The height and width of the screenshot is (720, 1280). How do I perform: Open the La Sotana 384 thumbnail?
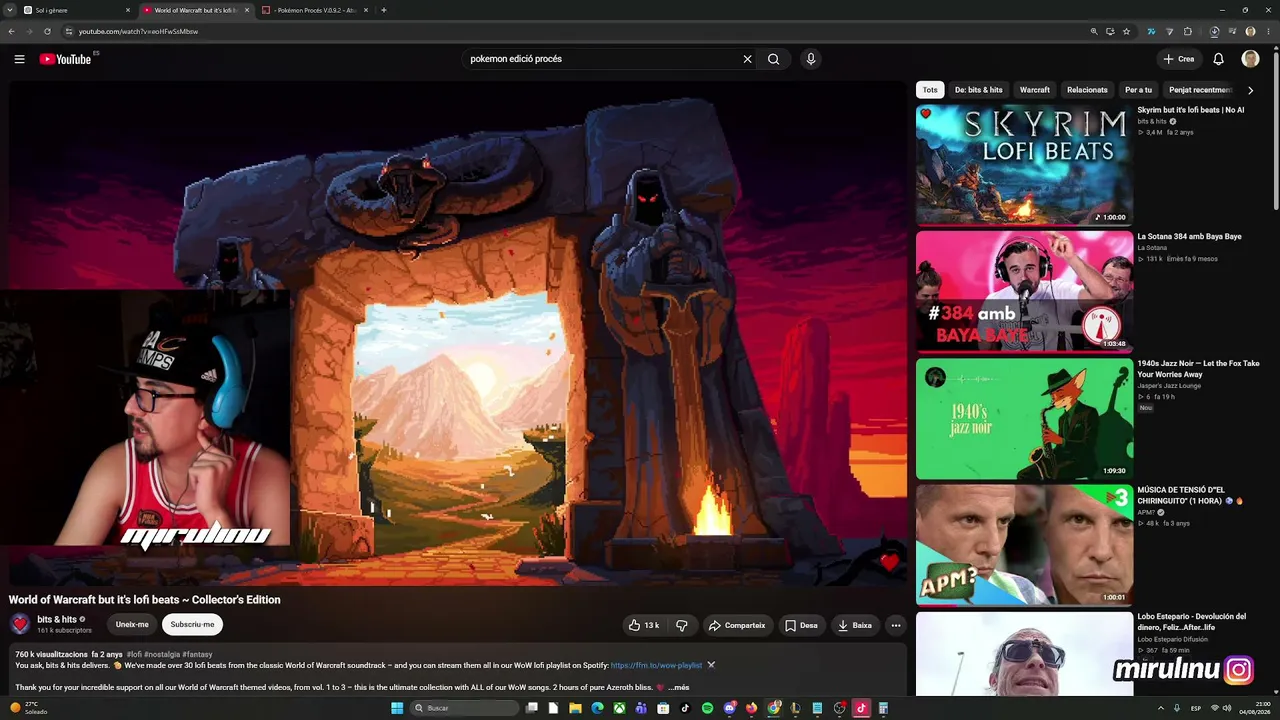pyautogui.click(x=1024, y=292)
